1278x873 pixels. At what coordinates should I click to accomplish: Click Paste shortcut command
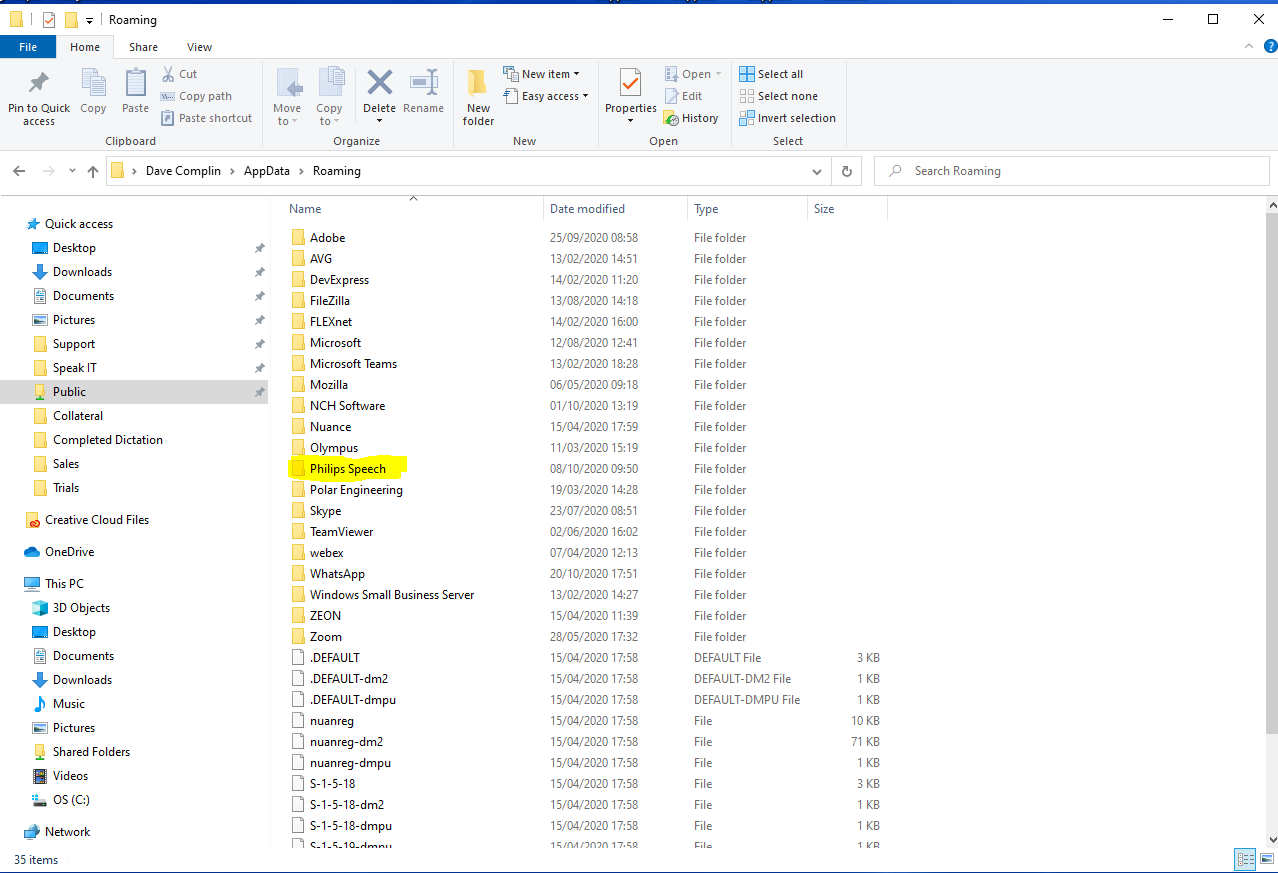click(206, 118)
